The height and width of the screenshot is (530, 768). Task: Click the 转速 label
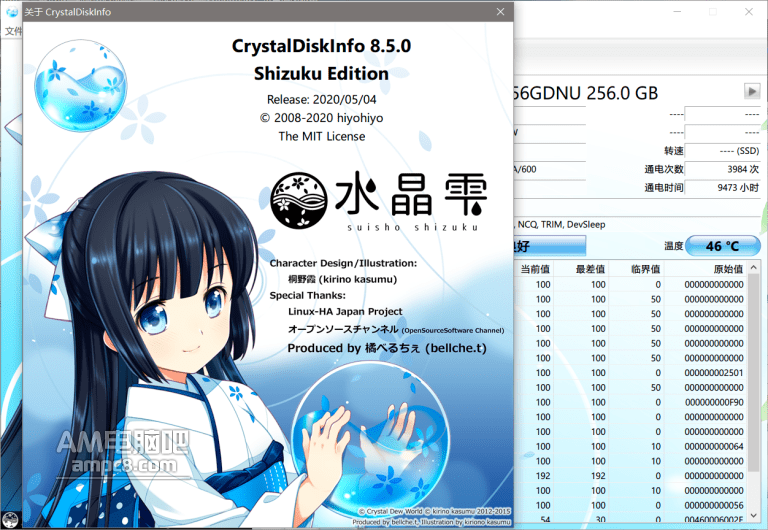(x=673, y=151)
